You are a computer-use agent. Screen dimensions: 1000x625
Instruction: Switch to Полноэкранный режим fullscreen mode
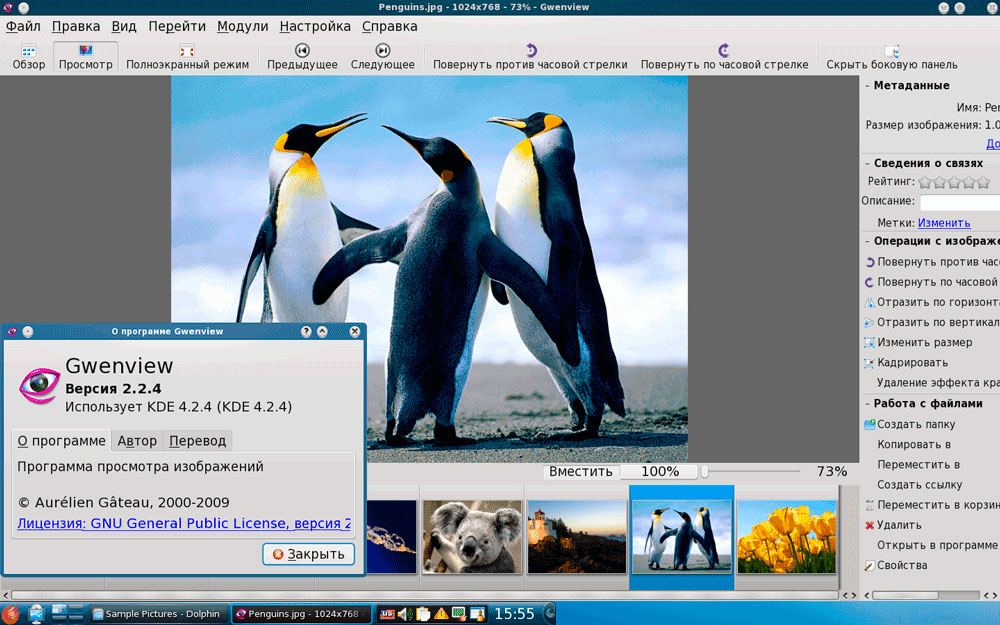tap(187, 57)
